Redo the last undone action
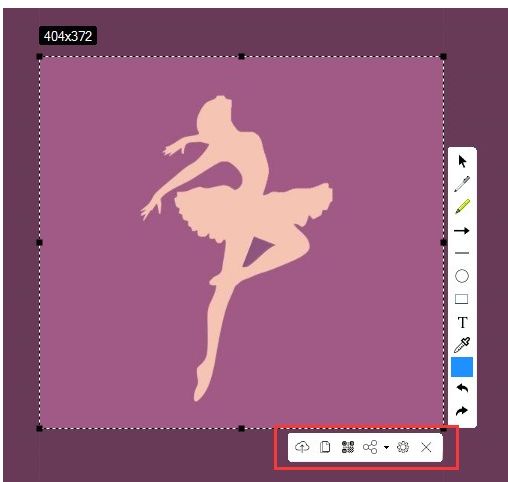 462,411
